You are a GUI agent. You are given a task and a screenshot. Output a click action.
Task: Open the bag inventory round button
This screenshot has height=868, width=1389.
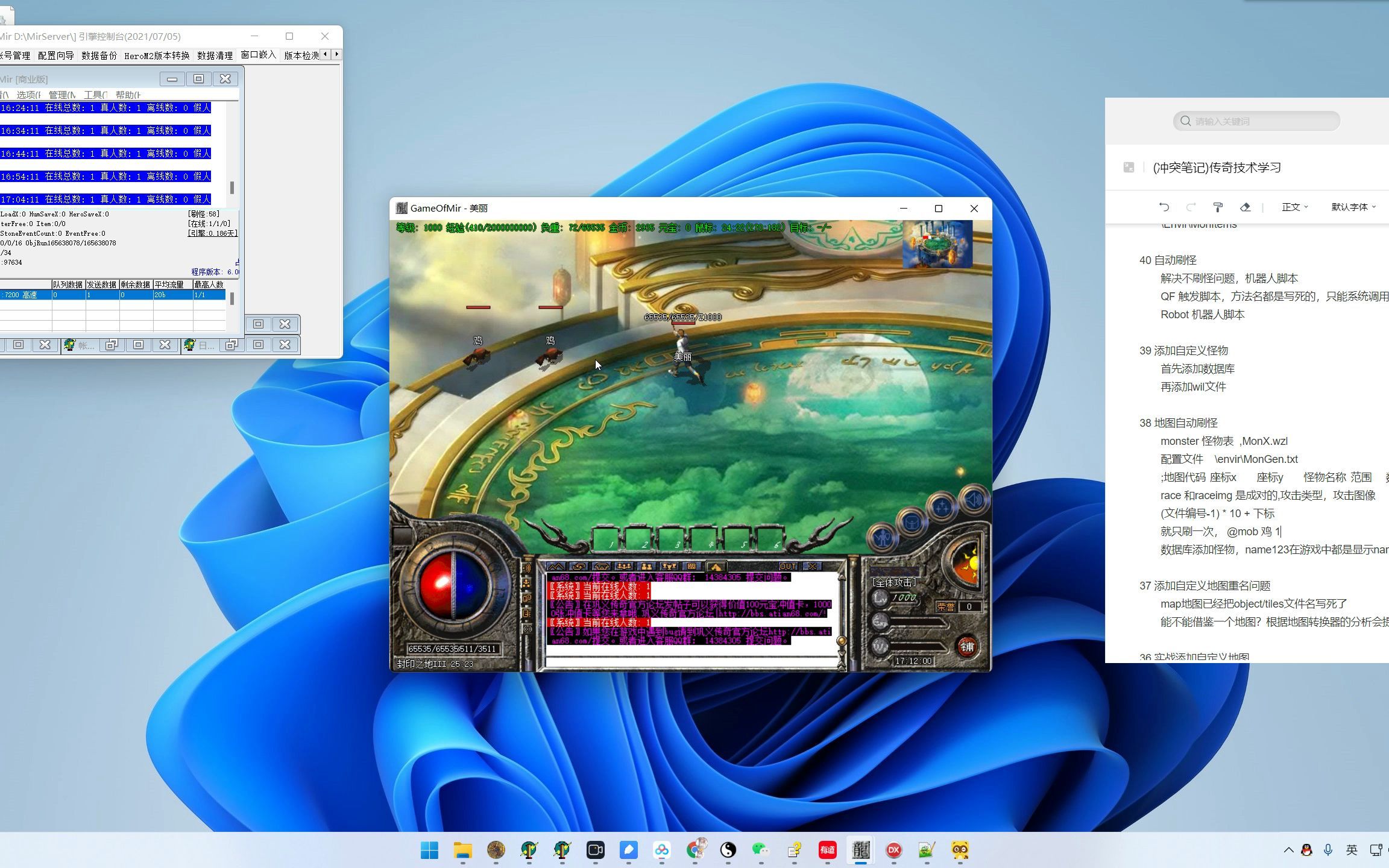912,522
